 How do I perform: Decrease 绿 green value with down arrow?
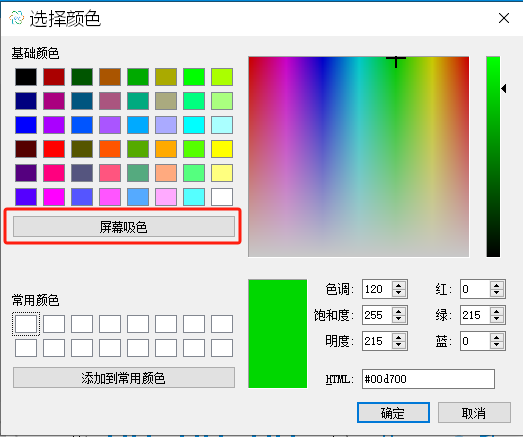coord(497,319)
